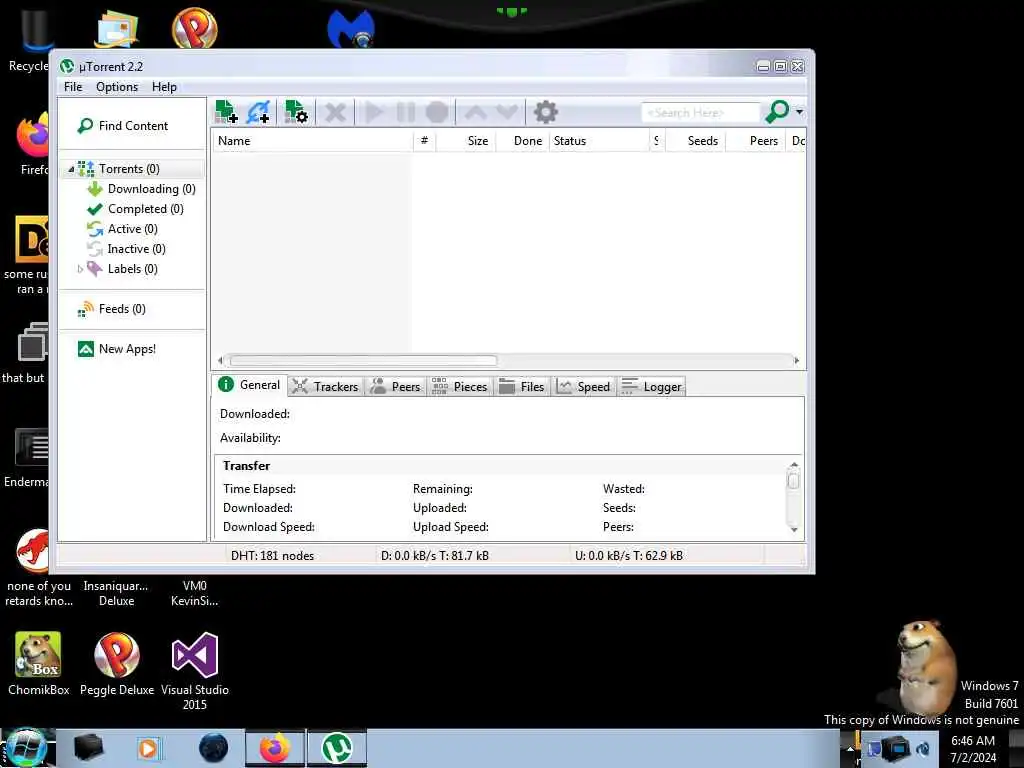
Task: Expand the Labels tree node
Action: coord(80,269)
